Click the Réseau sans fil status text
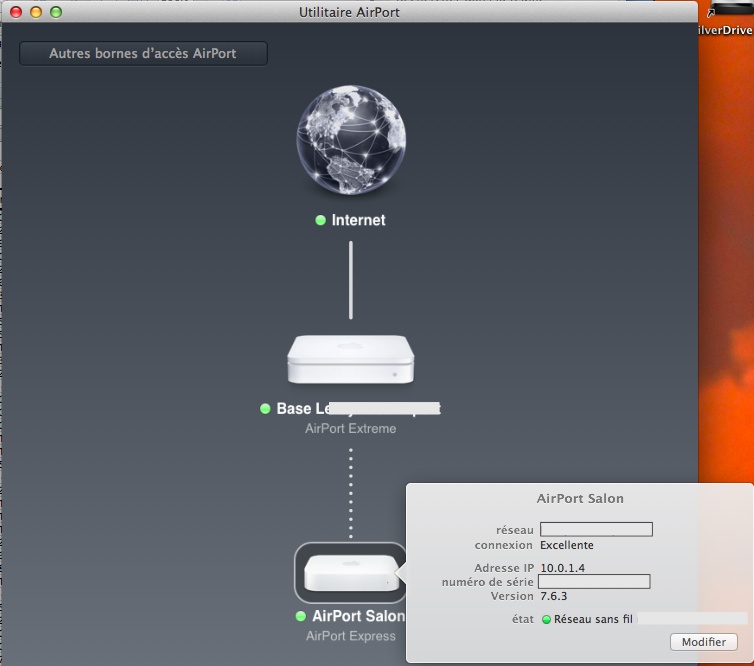754x666 pixels. point(594,619)
